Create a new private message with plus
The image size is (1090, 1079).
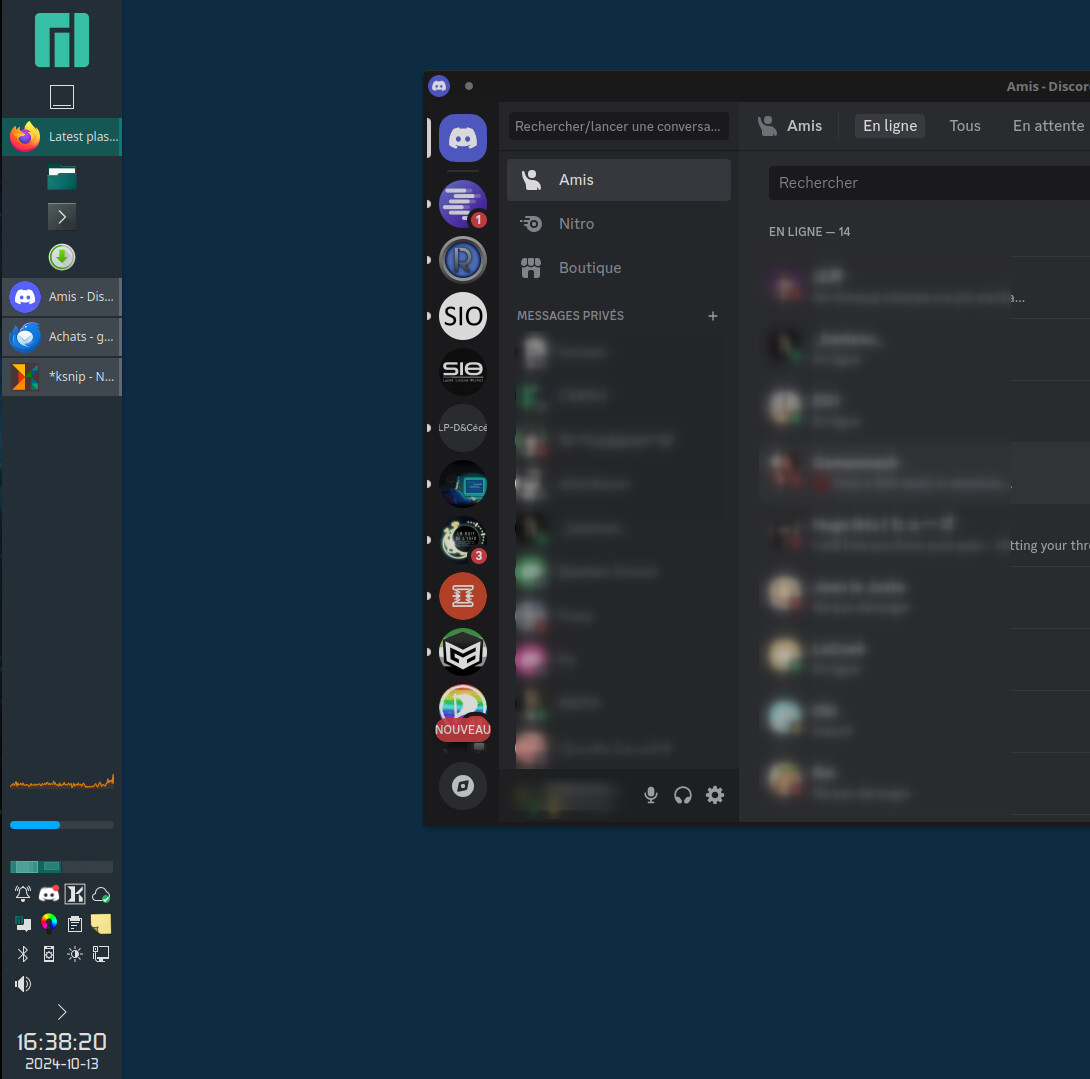(713, 316)
